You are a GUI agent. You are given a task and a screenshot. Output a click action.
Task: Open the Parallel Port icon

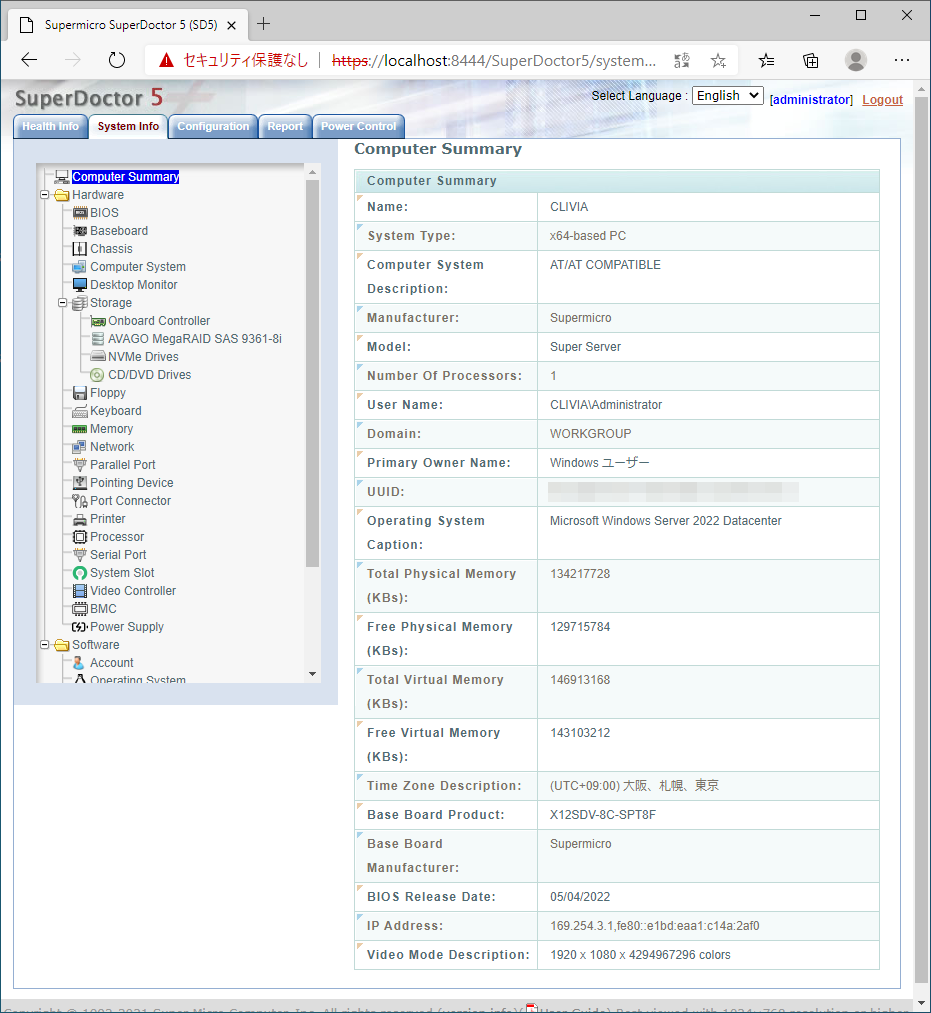(x=80, y=465)
